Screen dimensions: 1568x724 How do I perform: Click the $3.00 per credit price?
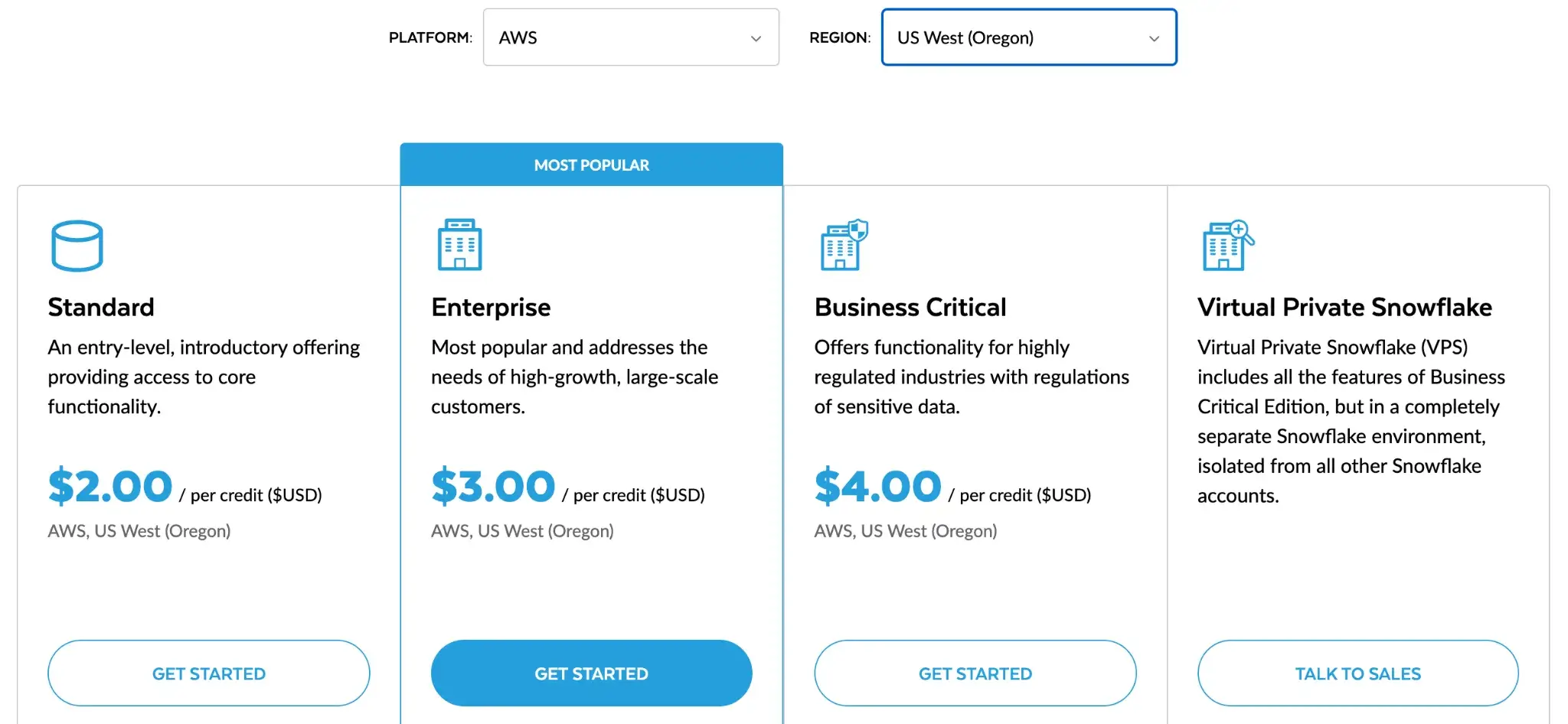[493, 487]
